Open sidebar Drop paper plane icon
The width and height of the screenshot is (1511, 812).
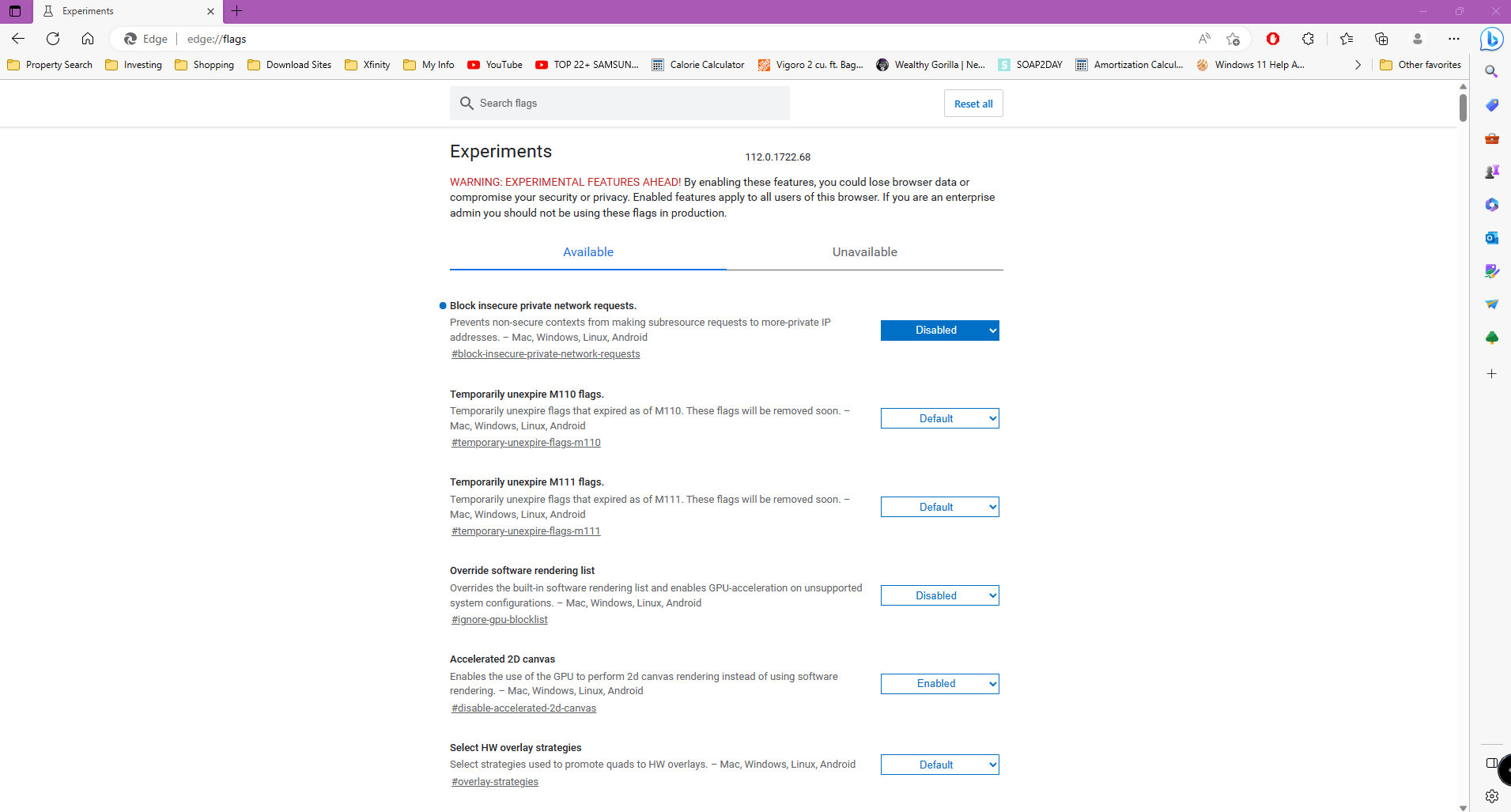(1492, 304)
